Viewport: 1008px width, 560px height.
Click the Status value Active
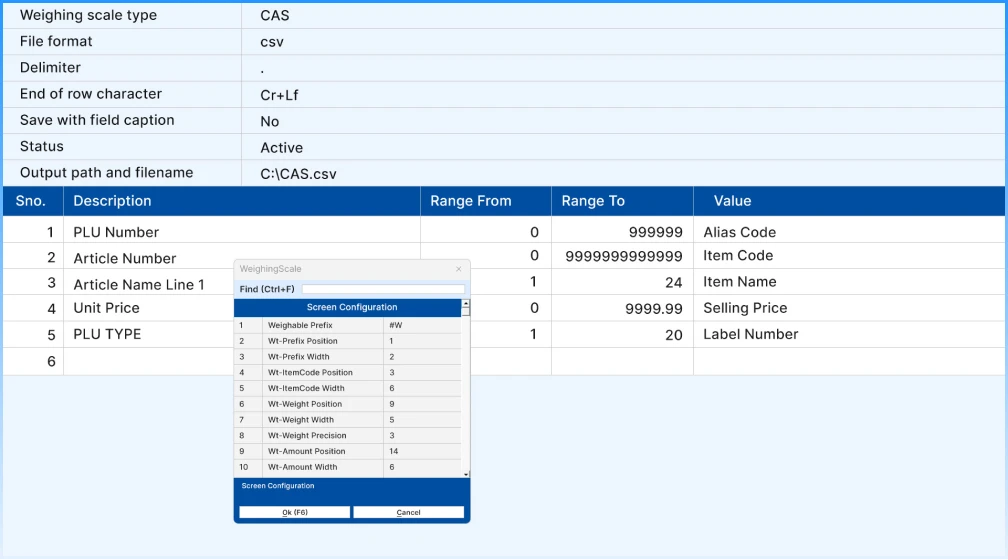[282, 148]
